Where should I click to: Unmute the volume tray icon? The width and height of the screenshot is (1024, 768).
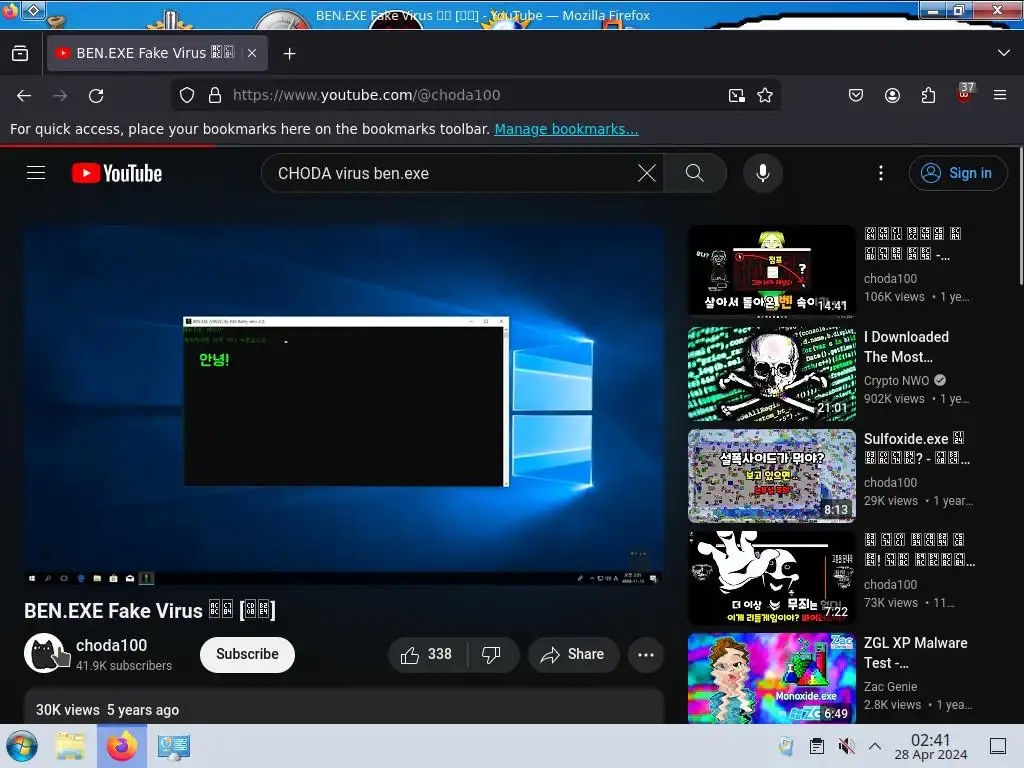(x=846, y=746)
